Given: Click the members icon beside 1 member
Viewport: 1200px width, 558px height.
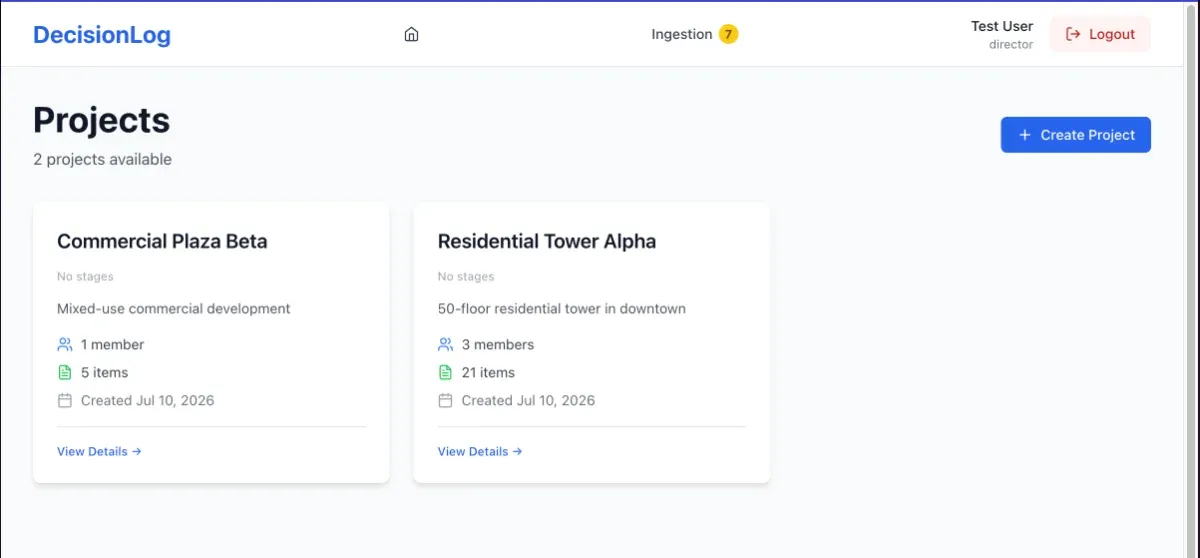Looking at the screenshot, I should coord(65,344).
